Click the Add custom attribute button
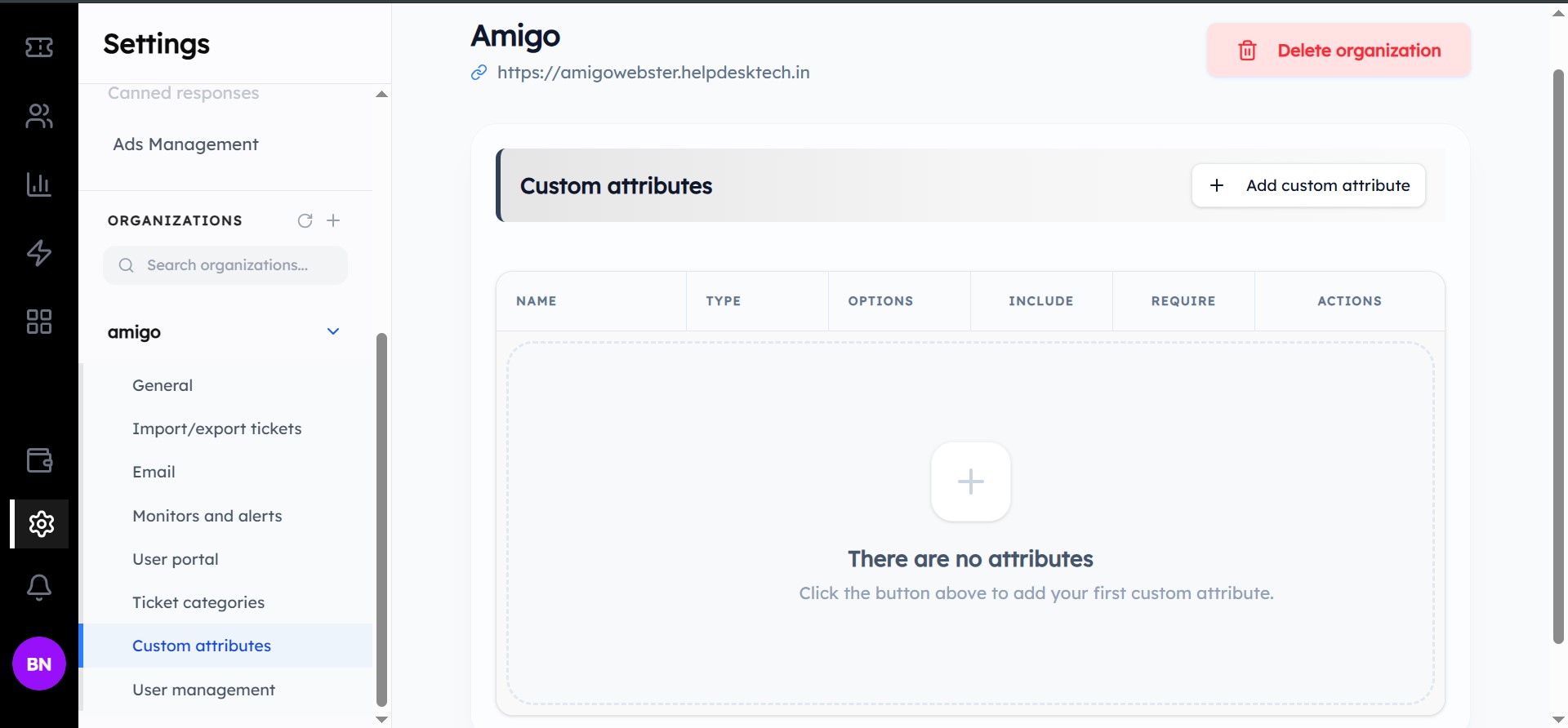The image size is (1568, 728). click(1308, 185)
